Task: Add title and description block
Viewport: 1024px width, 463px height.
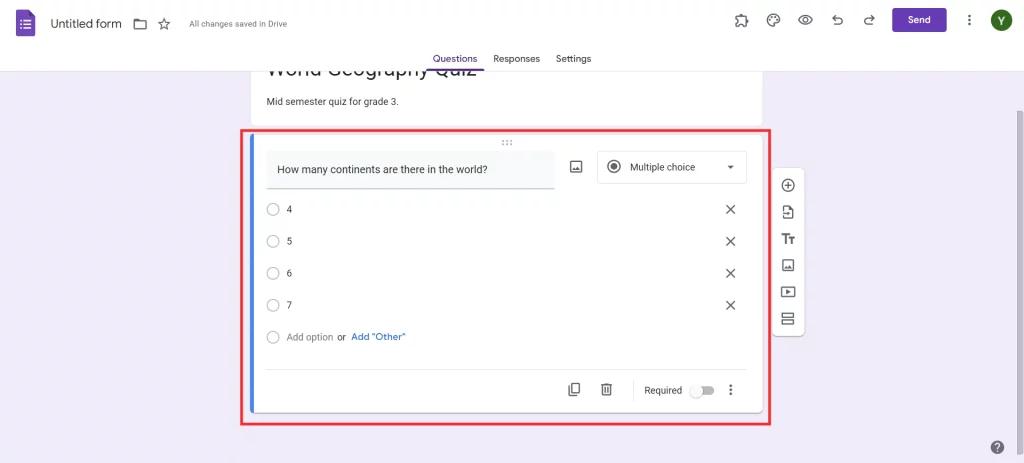Action: [x=788, y=239]
